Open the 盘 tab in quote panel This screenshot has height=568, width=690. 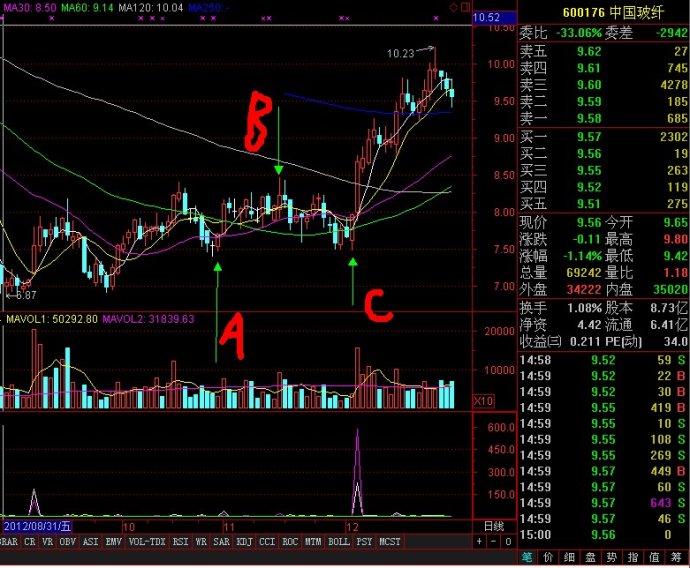point(591,557)
